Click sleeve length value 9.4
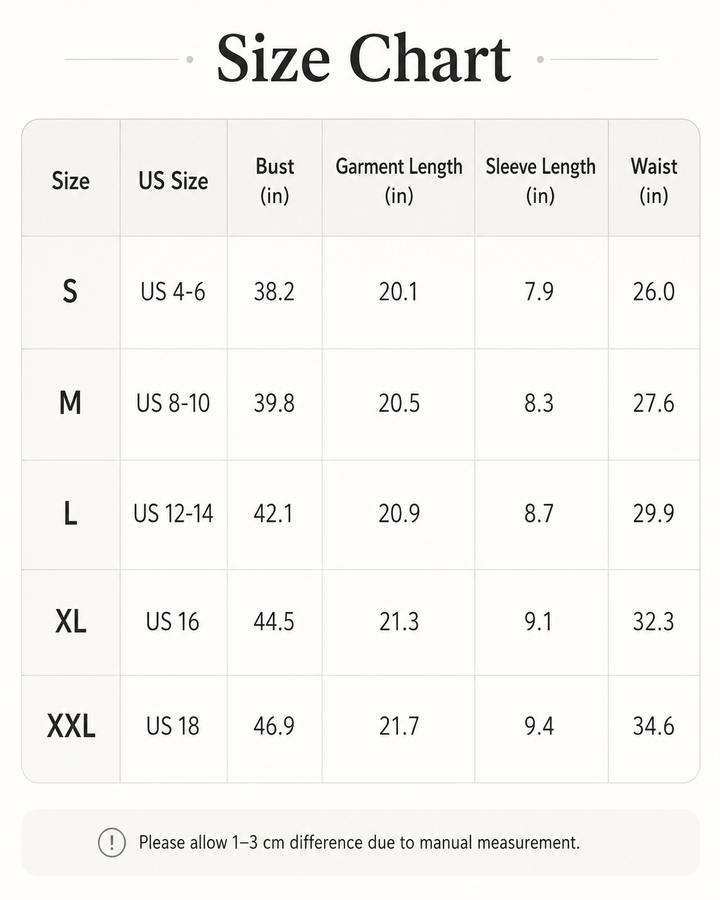 [x=539, y=727]
